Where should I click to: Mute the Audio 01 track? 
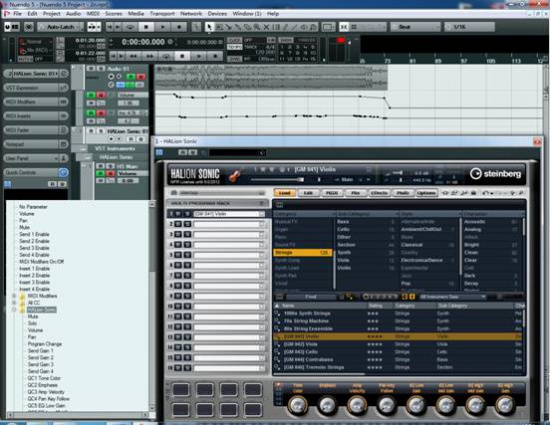(x=91, y=69)
